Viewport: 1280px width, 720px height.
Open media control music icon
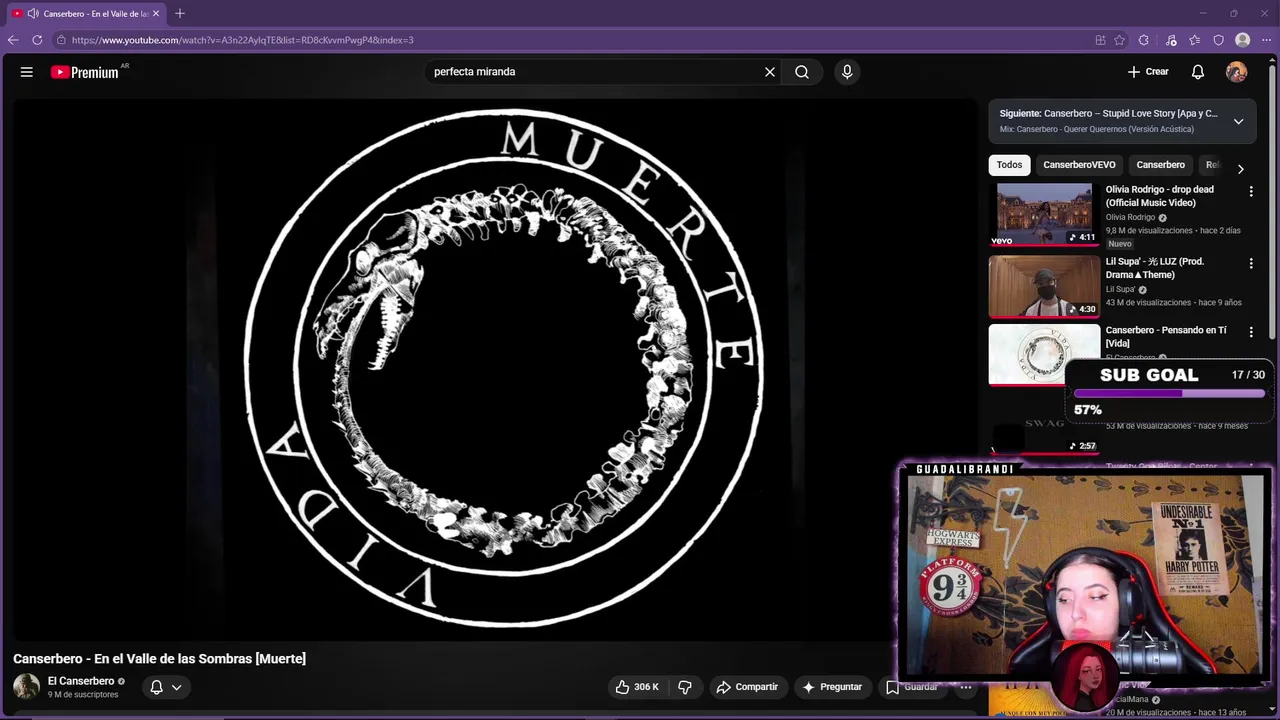point(1171,40)
